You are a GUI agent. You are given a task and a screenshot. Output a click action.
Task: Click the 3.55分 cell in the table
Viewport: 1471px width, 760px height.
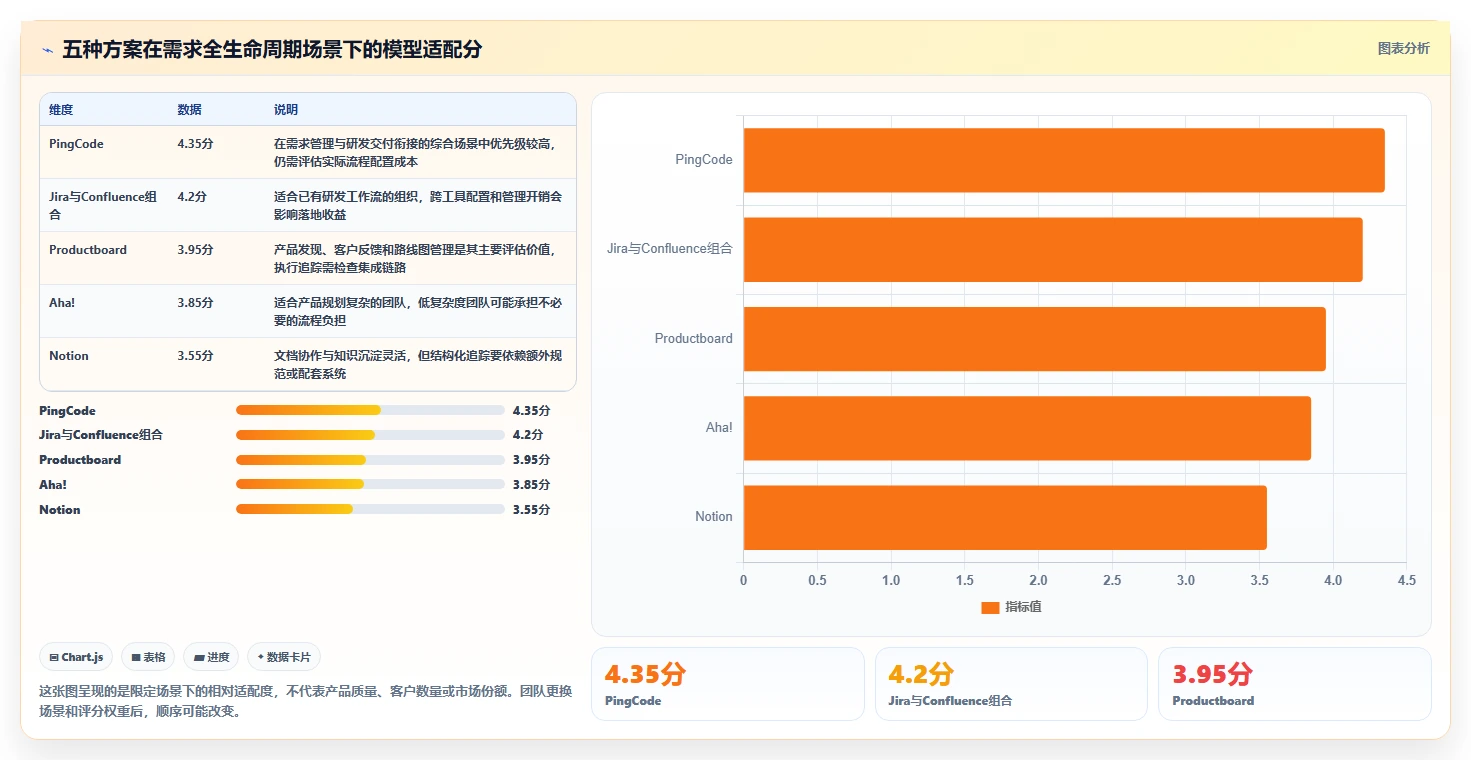[195, 356]
